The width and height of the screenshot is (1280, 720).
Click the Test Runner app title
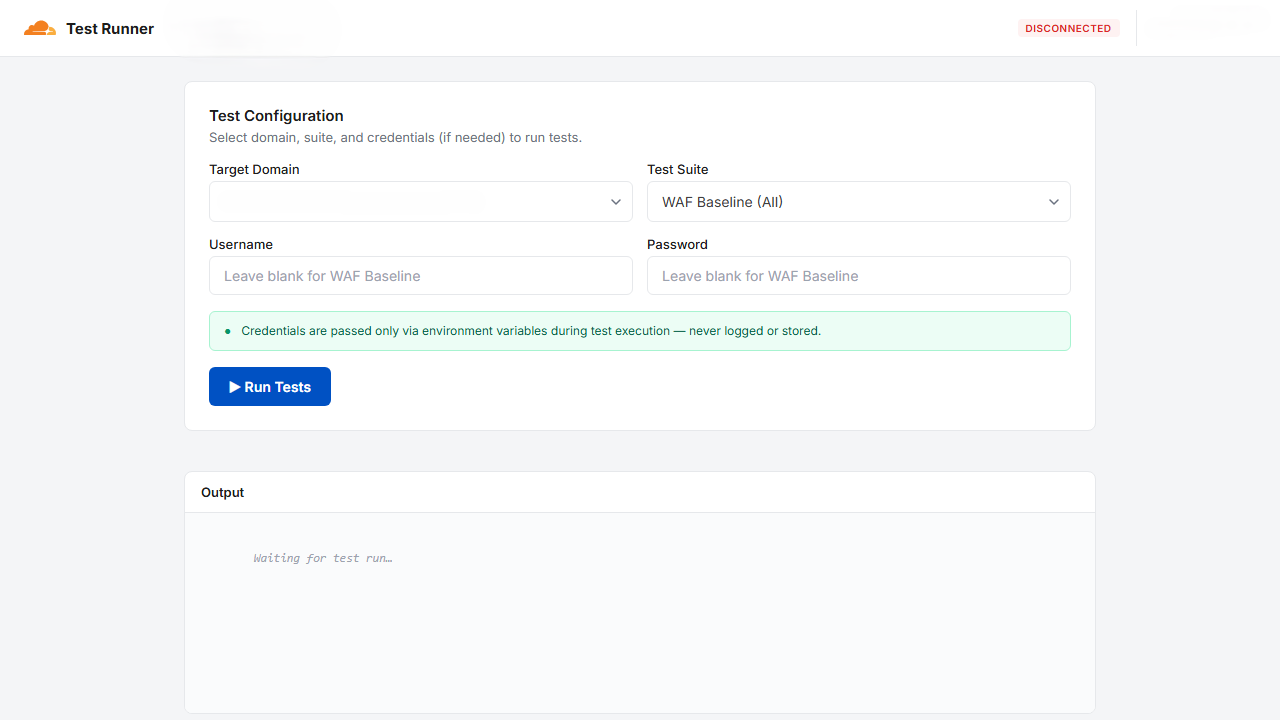pyautogui.click(x=110, y=28)
